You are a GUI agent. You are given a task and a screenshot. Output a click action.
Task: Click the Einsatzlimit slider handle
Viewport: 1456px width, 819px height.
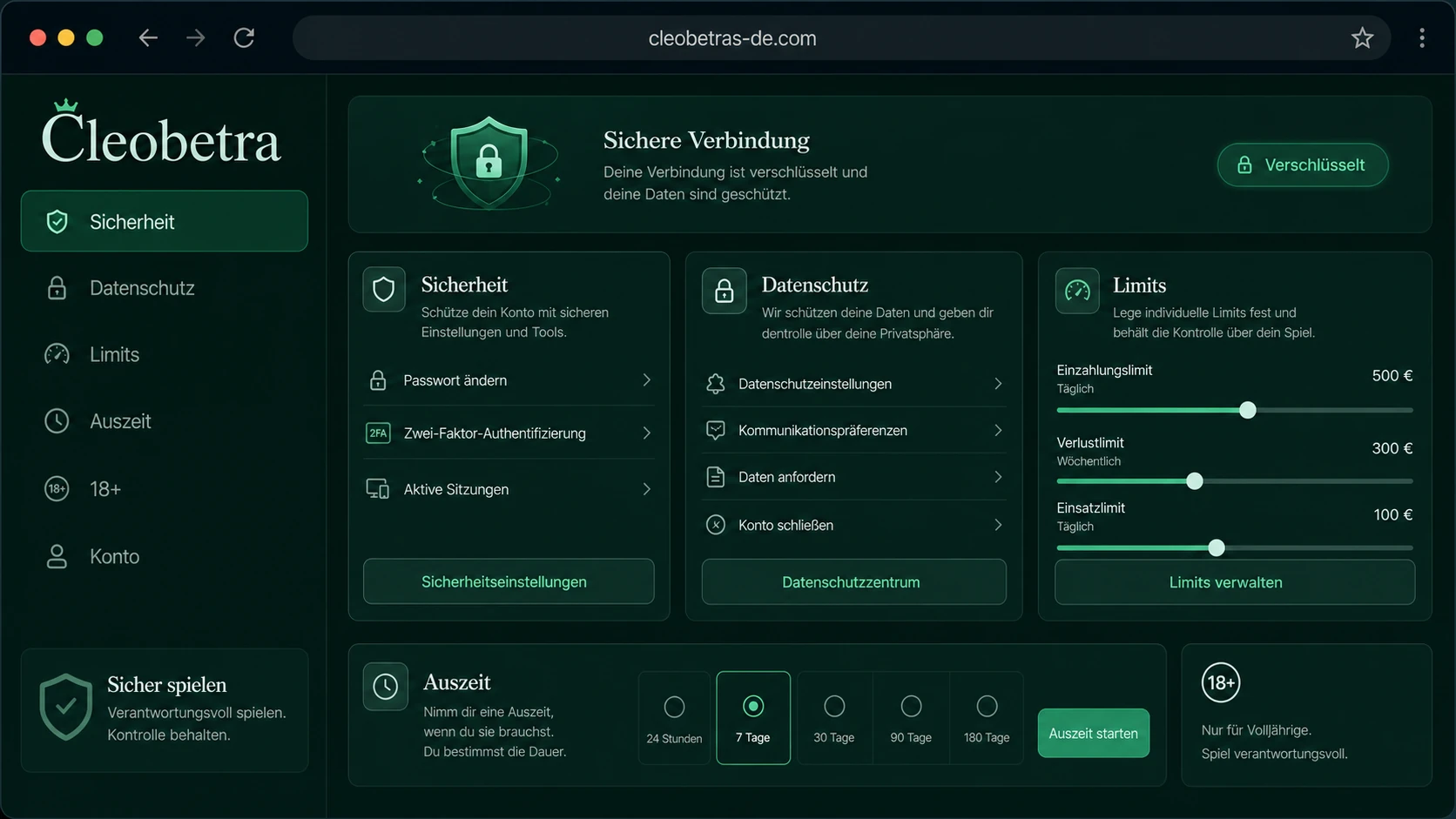tap(1217, 547)
